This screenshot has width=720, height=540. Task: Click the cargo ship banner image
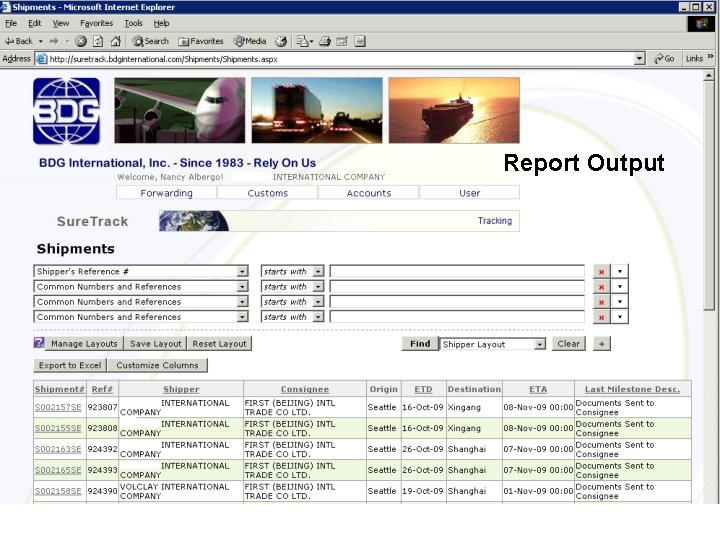(454, 110)
